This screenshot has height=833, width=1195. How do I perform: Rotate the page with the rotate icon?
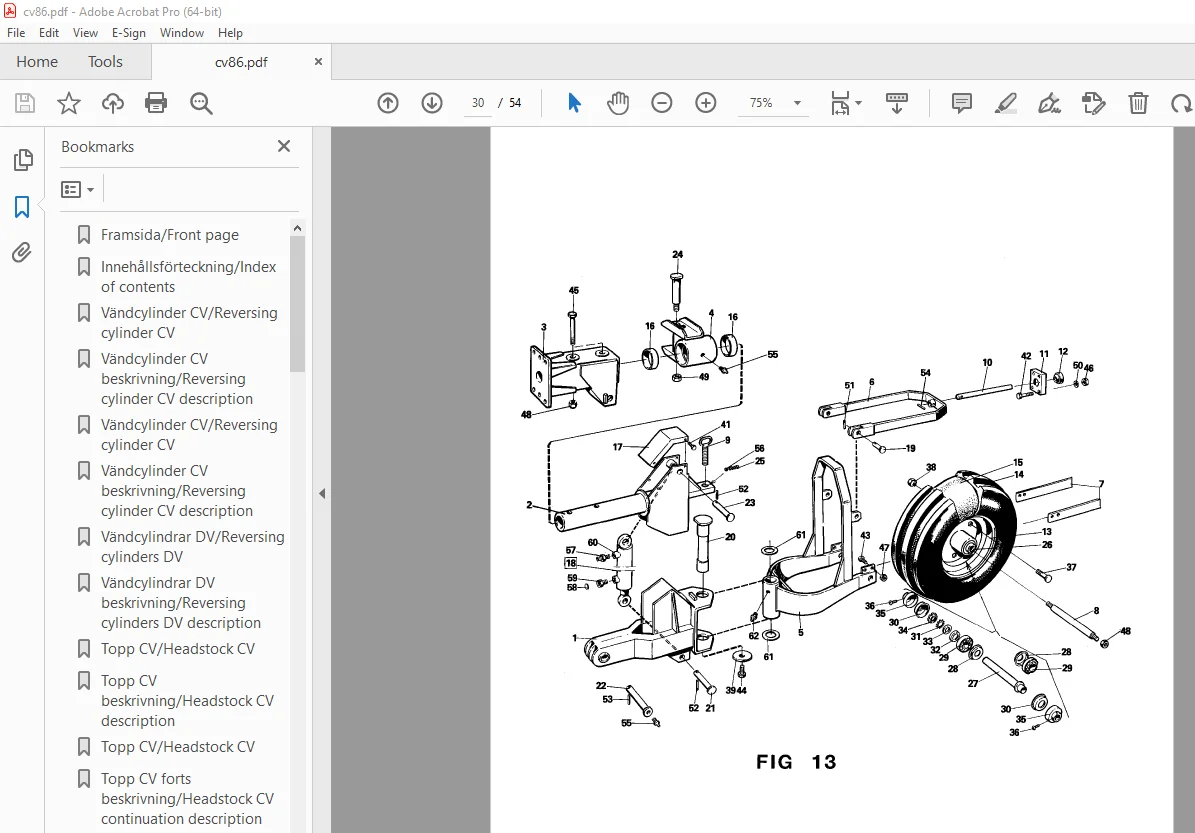[1181, 103]
